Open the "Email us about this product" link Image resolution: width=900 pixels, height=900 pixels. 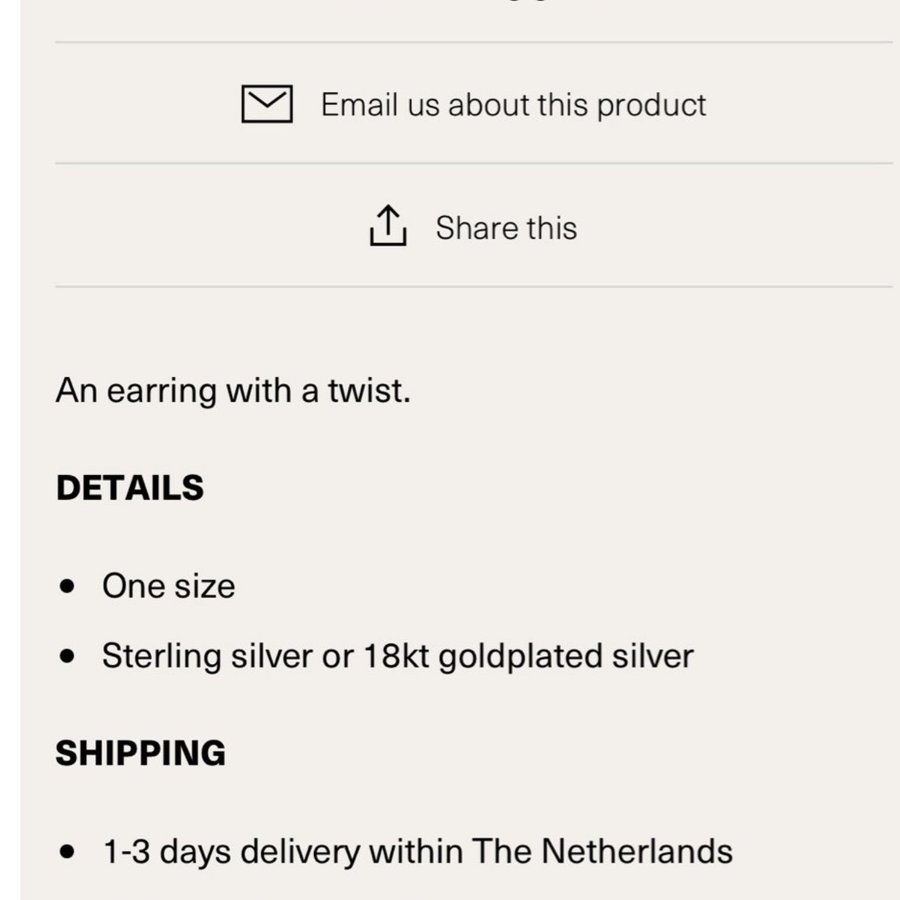[x=513, y=105]
